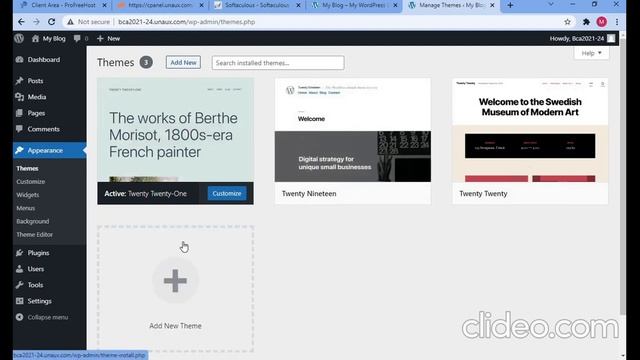Go forward in browser history
640x360 pixels.
[x=36, y=22]
